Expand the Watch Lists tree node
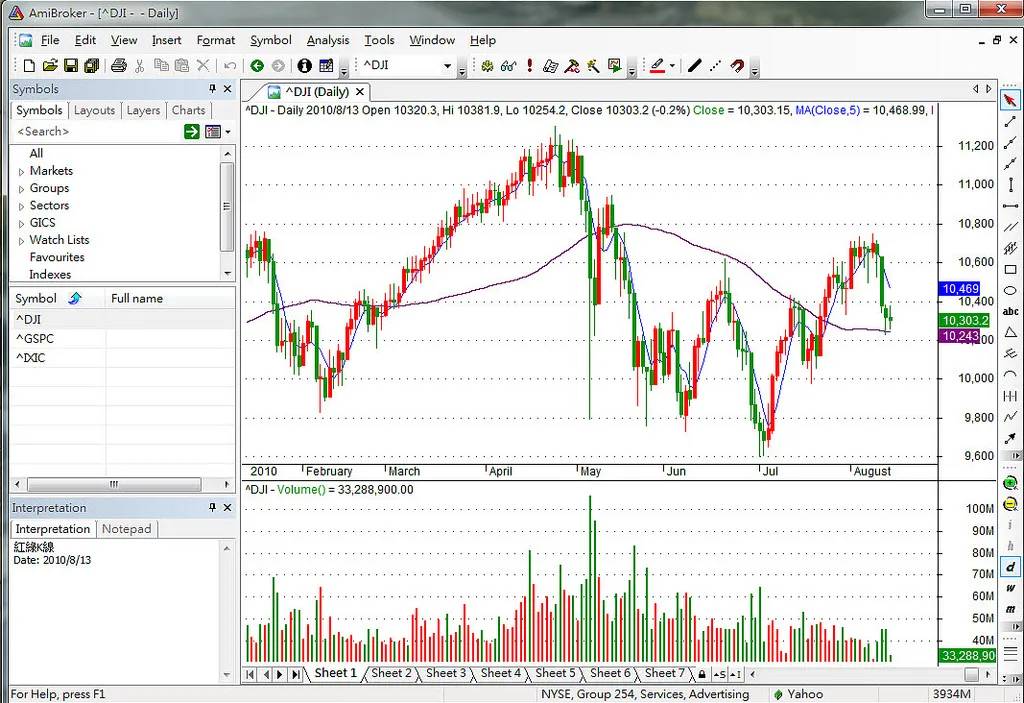The height and width of the screenshot is (703, 1024). point(22,240)
